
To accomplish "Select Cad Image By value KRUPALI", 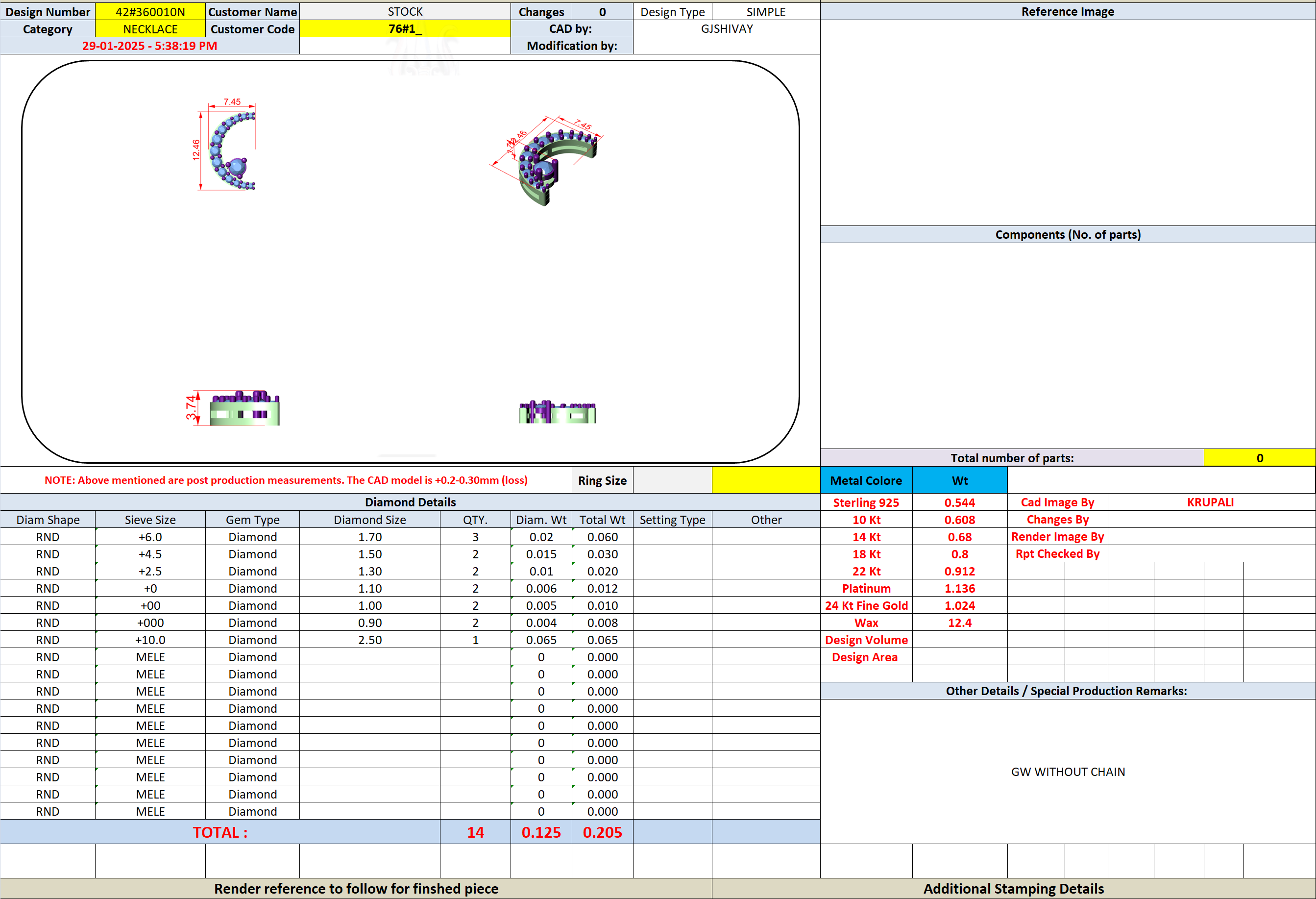I will 1210,502.
